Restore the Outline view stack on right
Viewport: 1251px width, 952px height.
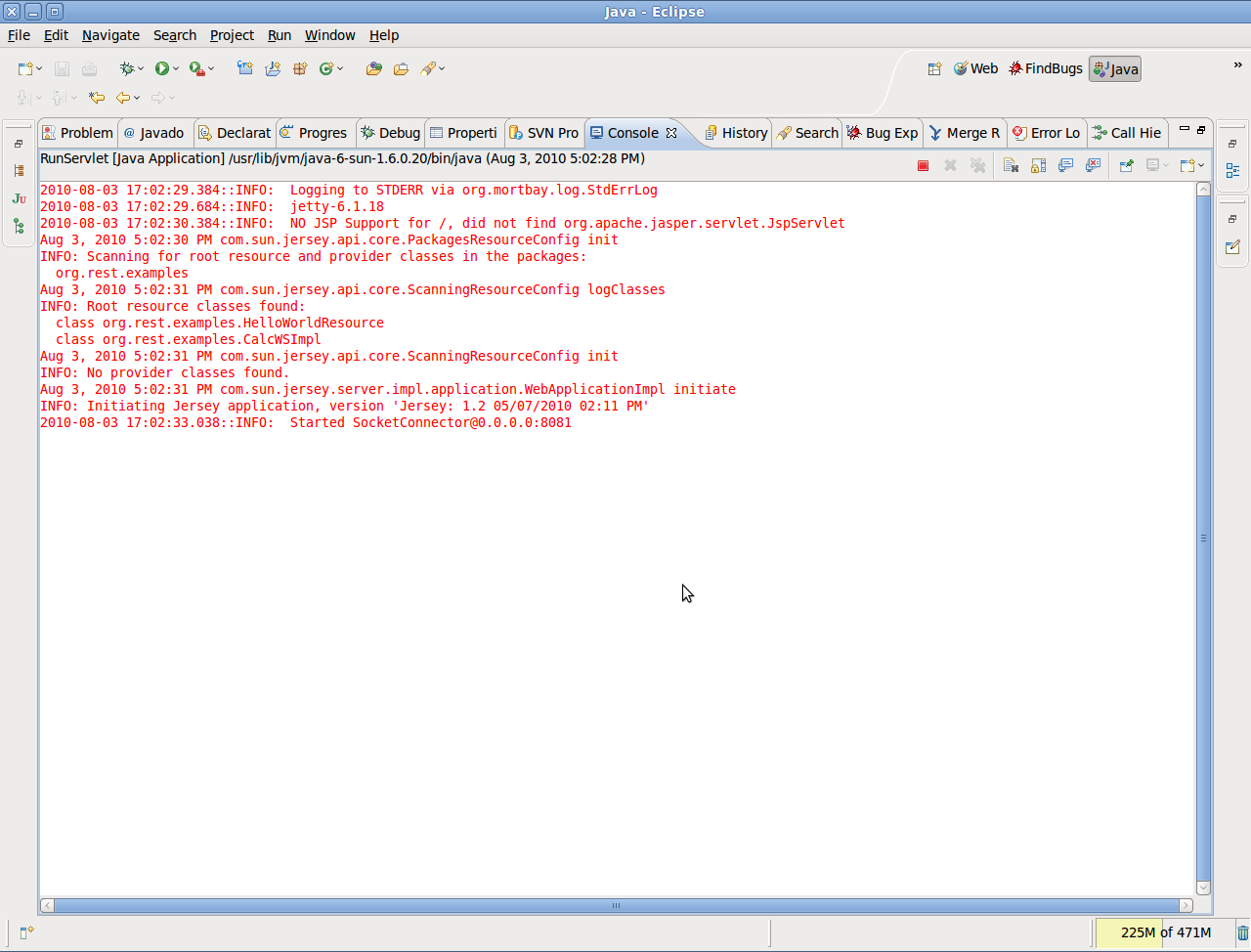[1232, 144]
